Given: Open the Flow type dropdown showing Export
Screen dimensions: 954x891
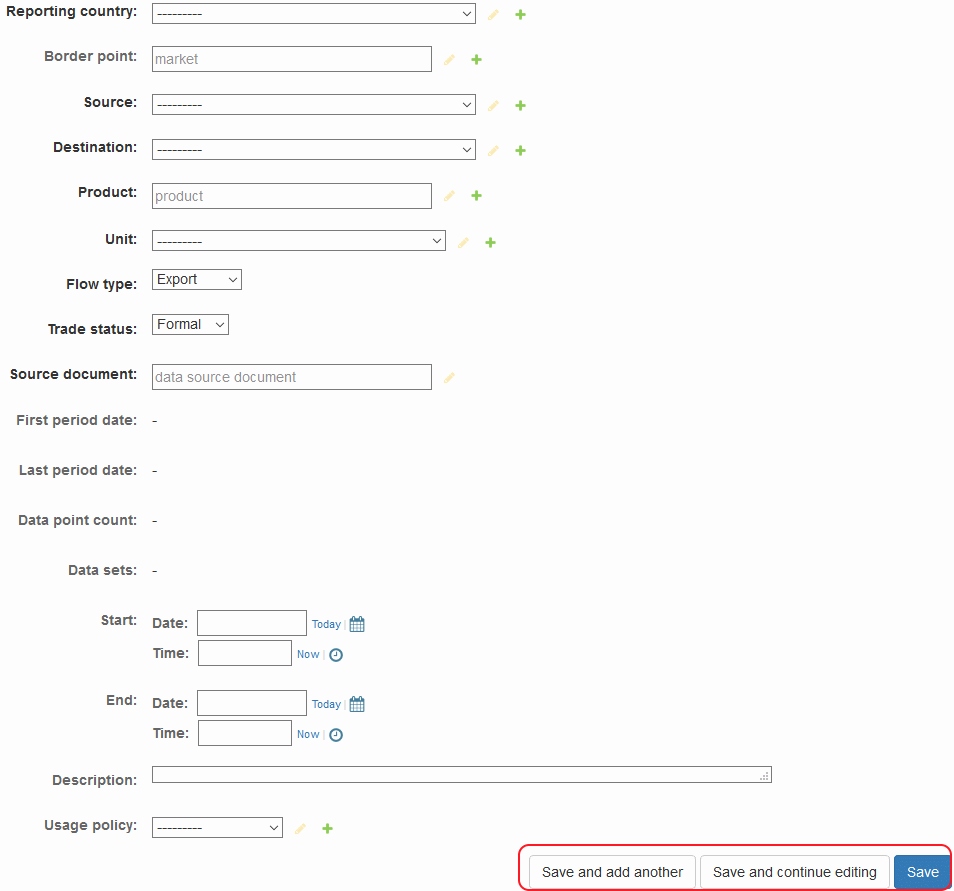Looking at the screenshot, I should point(197,279).
